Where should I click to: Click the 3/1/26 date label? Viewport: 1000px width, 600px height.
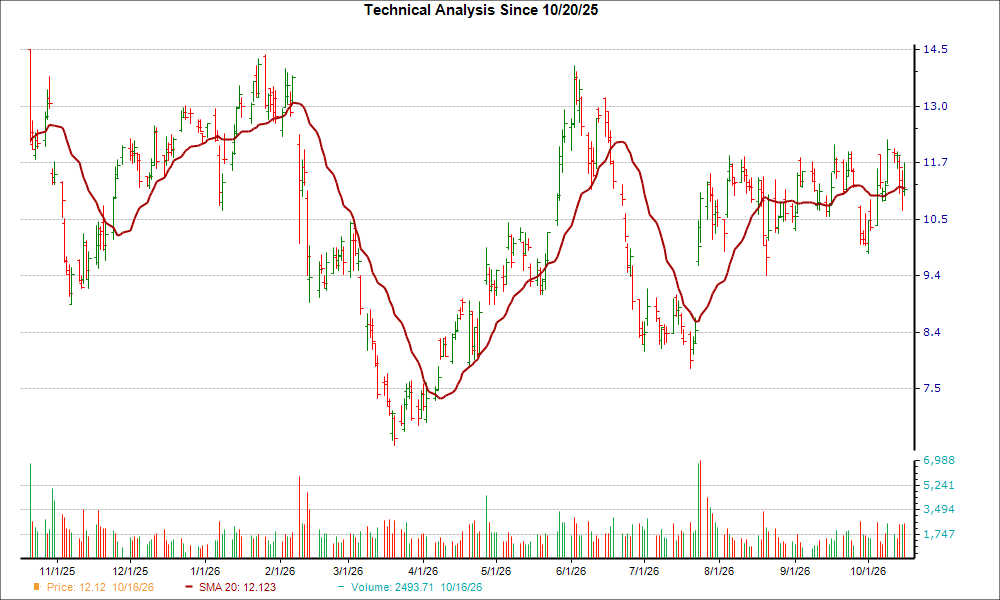(348, 571)
